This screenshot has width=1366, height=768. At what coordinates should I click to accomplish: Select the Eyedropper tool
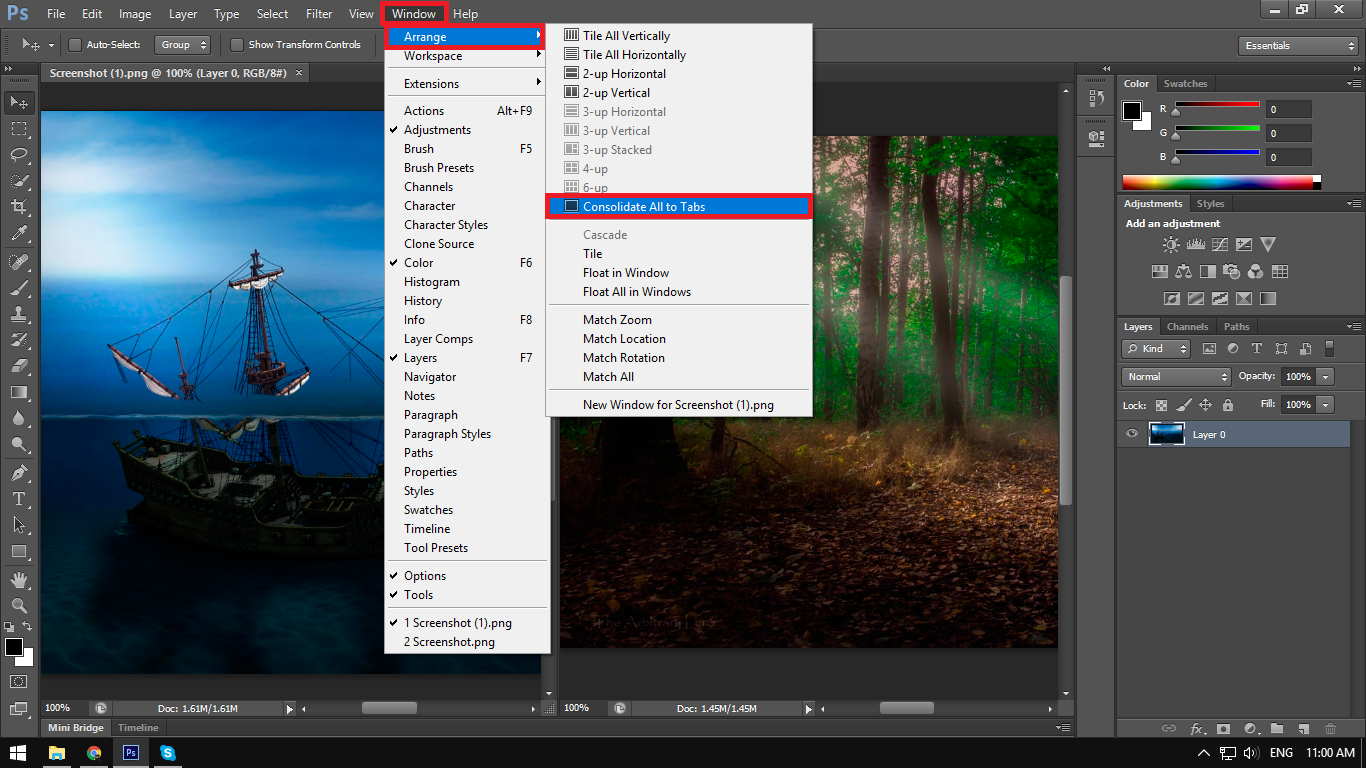click(x=19, y=233)
